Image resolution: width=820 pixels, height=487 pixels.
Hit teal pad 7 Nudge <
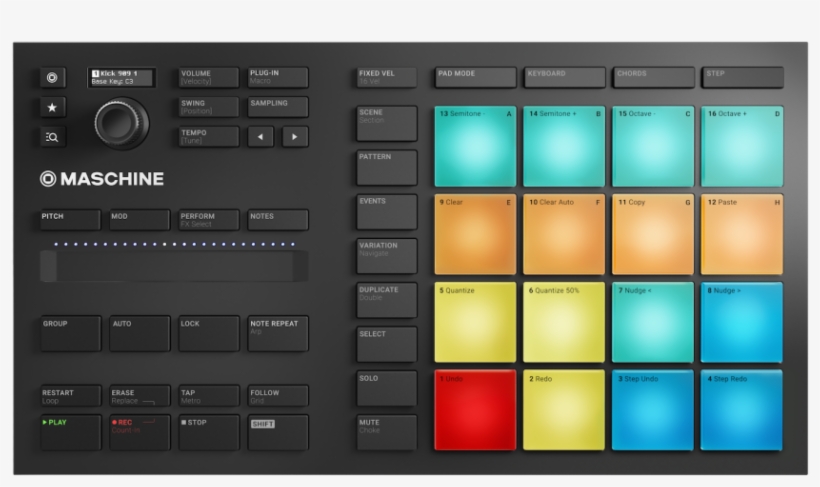(x=653, y=323)
